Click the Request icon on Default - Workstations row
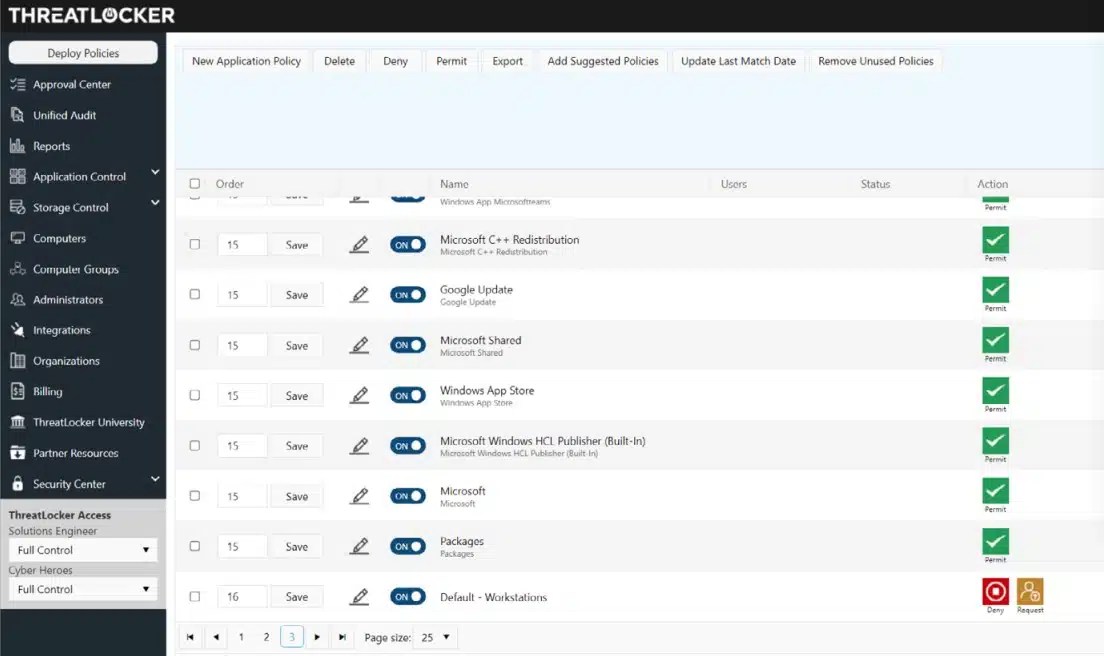The height and width of the screenshot is (656, 1104). point(1030,592)
